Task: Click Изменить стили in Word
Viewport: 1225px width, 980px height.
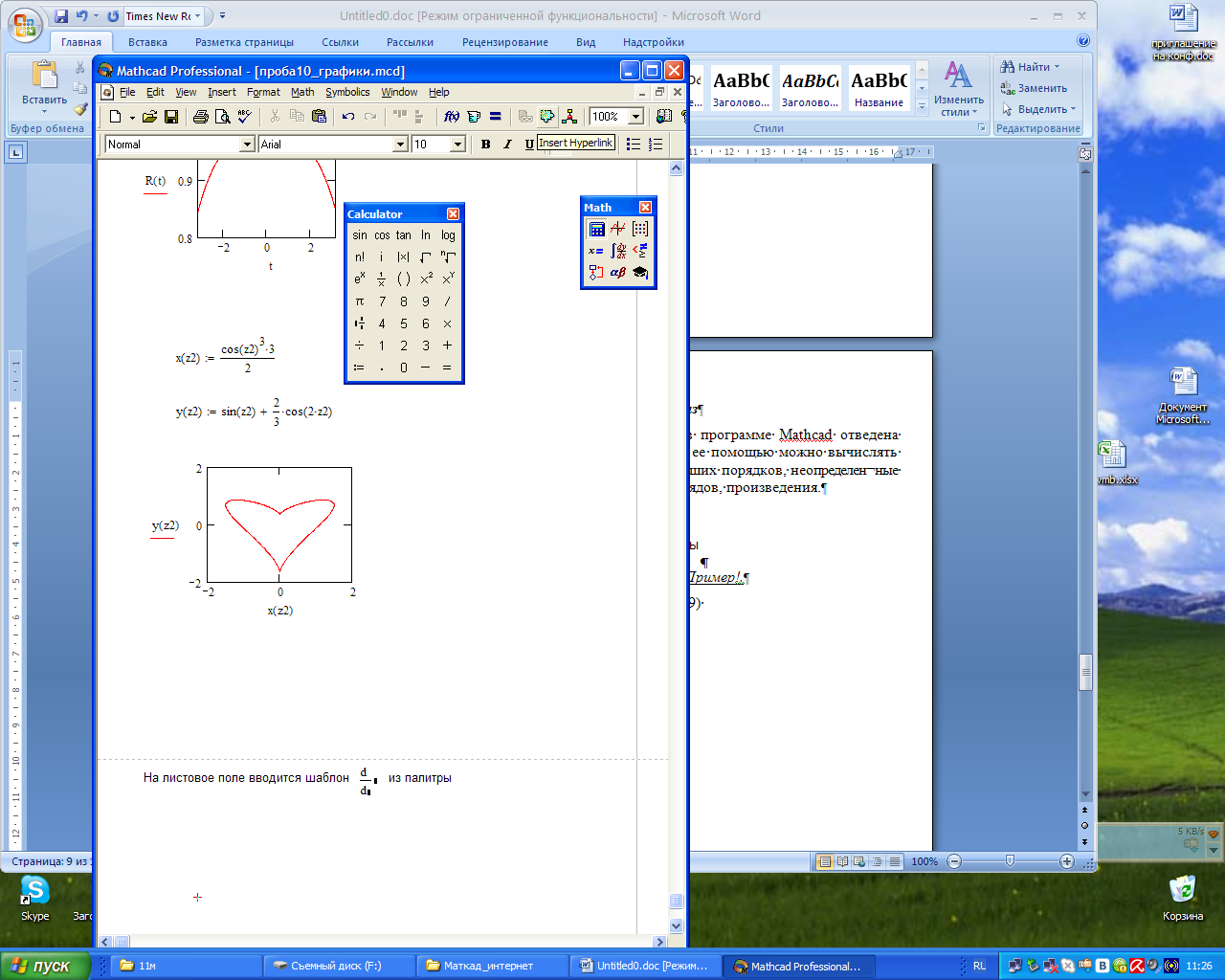Action: tap(959, 89)
